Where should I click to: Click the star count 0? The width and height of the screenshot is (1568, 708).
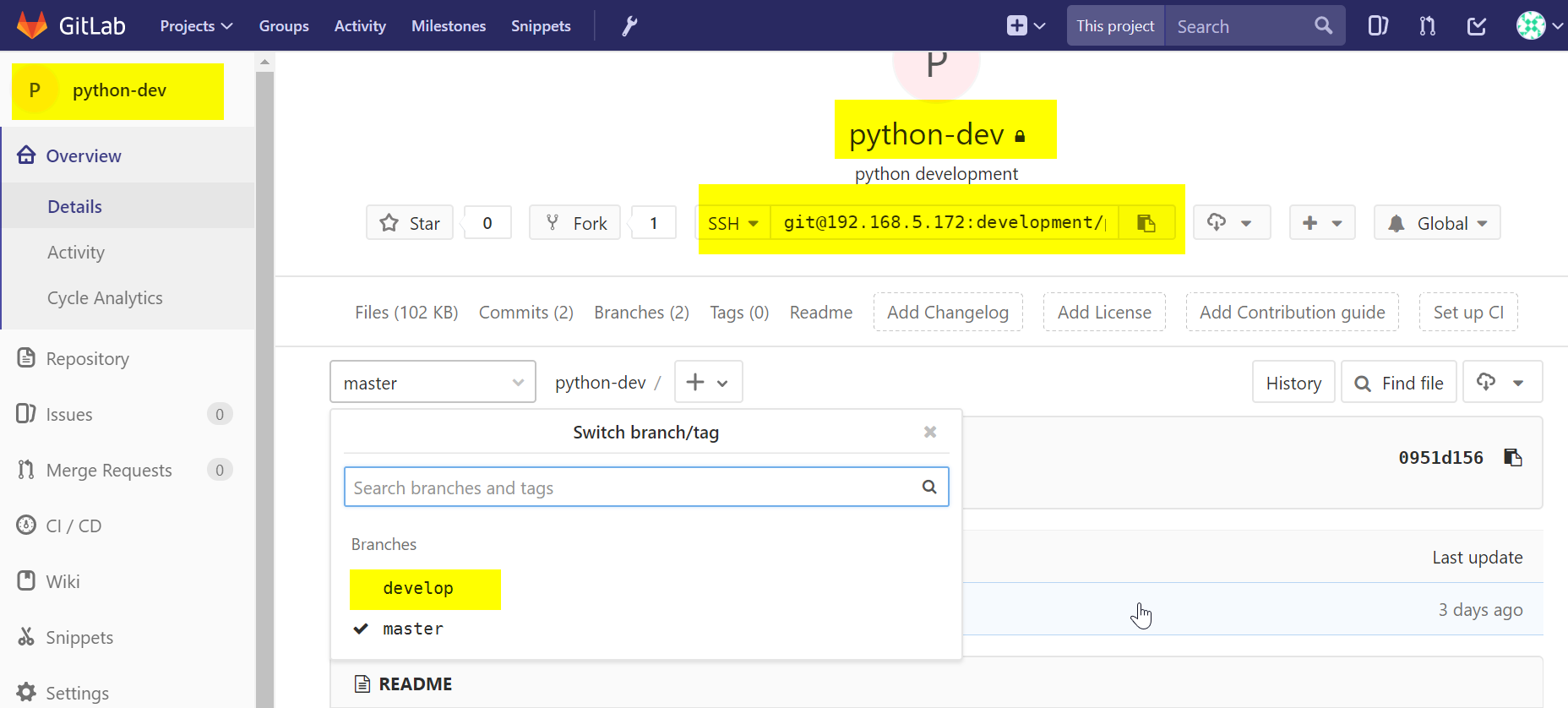(x=487, y=223)
